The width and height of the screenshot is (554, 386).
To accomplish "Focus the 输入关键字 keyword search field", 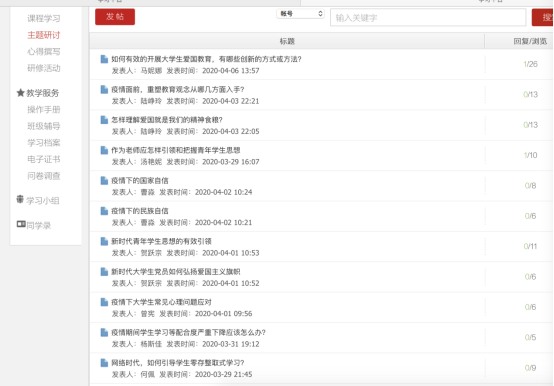I will click(428, 18).
